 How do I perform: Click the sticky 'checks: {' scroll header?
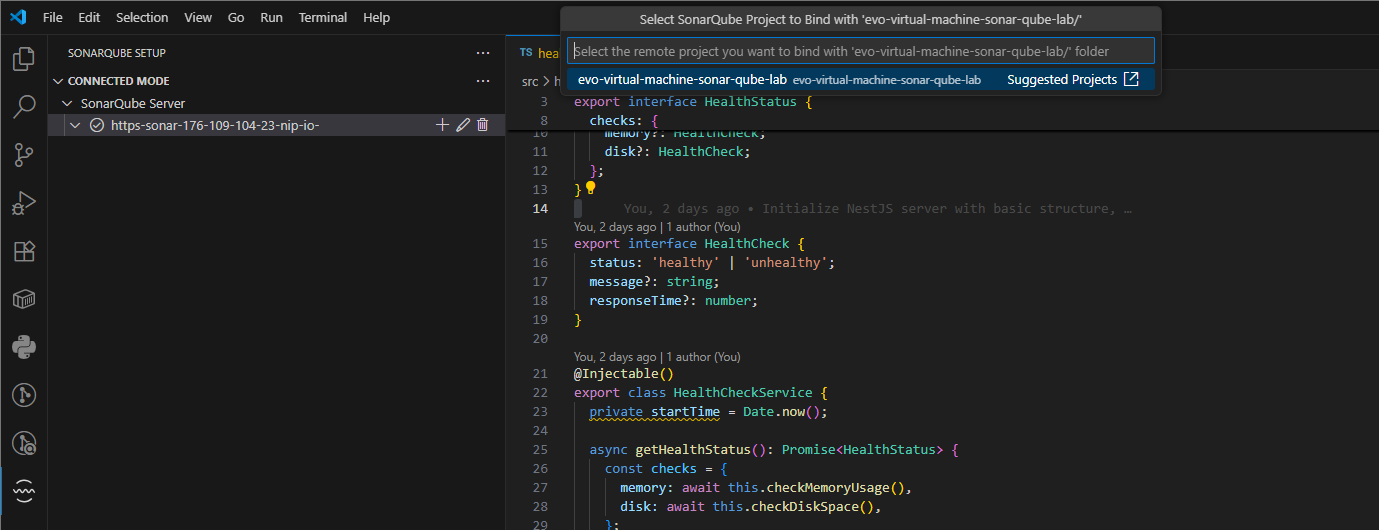click(x=623, y=121)
